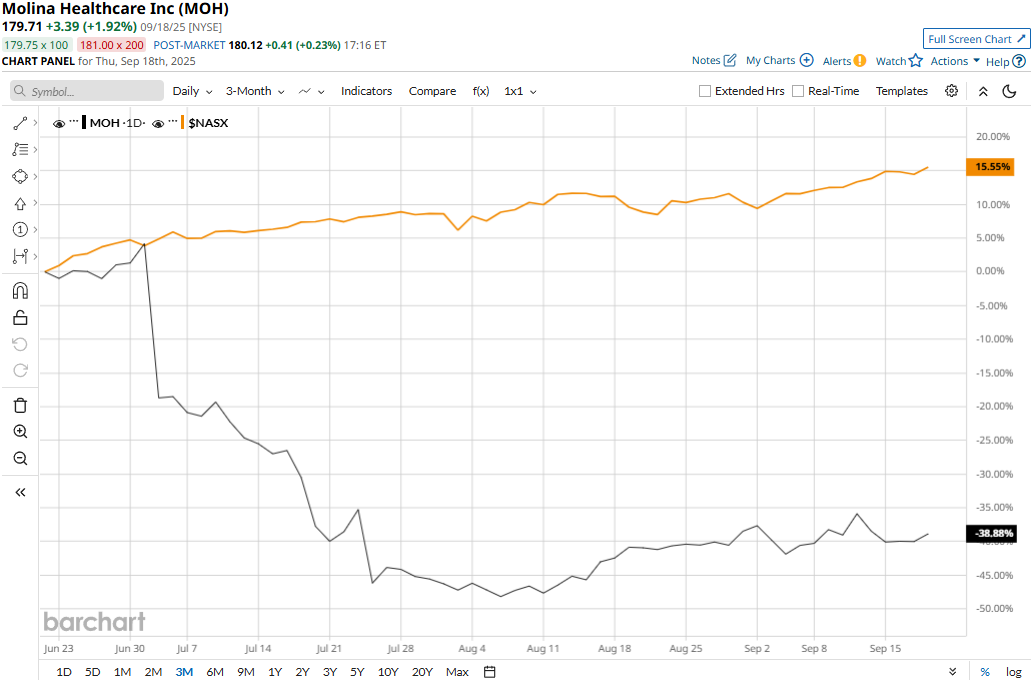This screenshot has width=1031, height=680.
Task: Click the orange $NASX legend color bar
Action: point(183,122)
